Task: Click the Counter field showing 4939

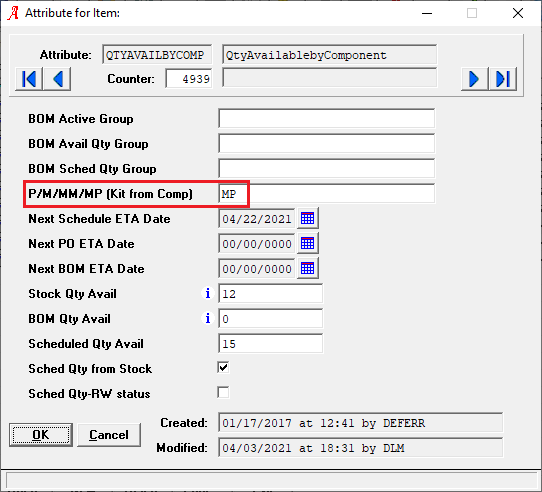Action: tap(189, 79)
